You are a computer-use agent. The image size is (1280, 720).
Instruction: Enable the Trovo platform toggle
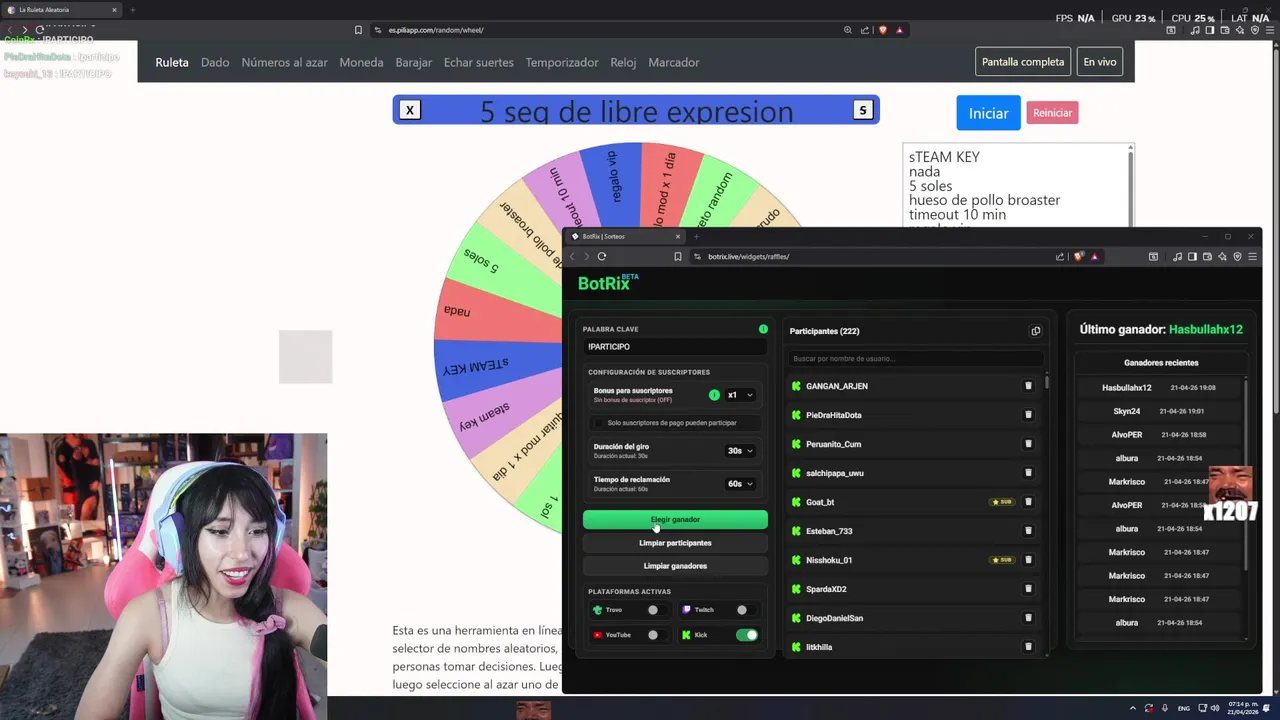657,610
